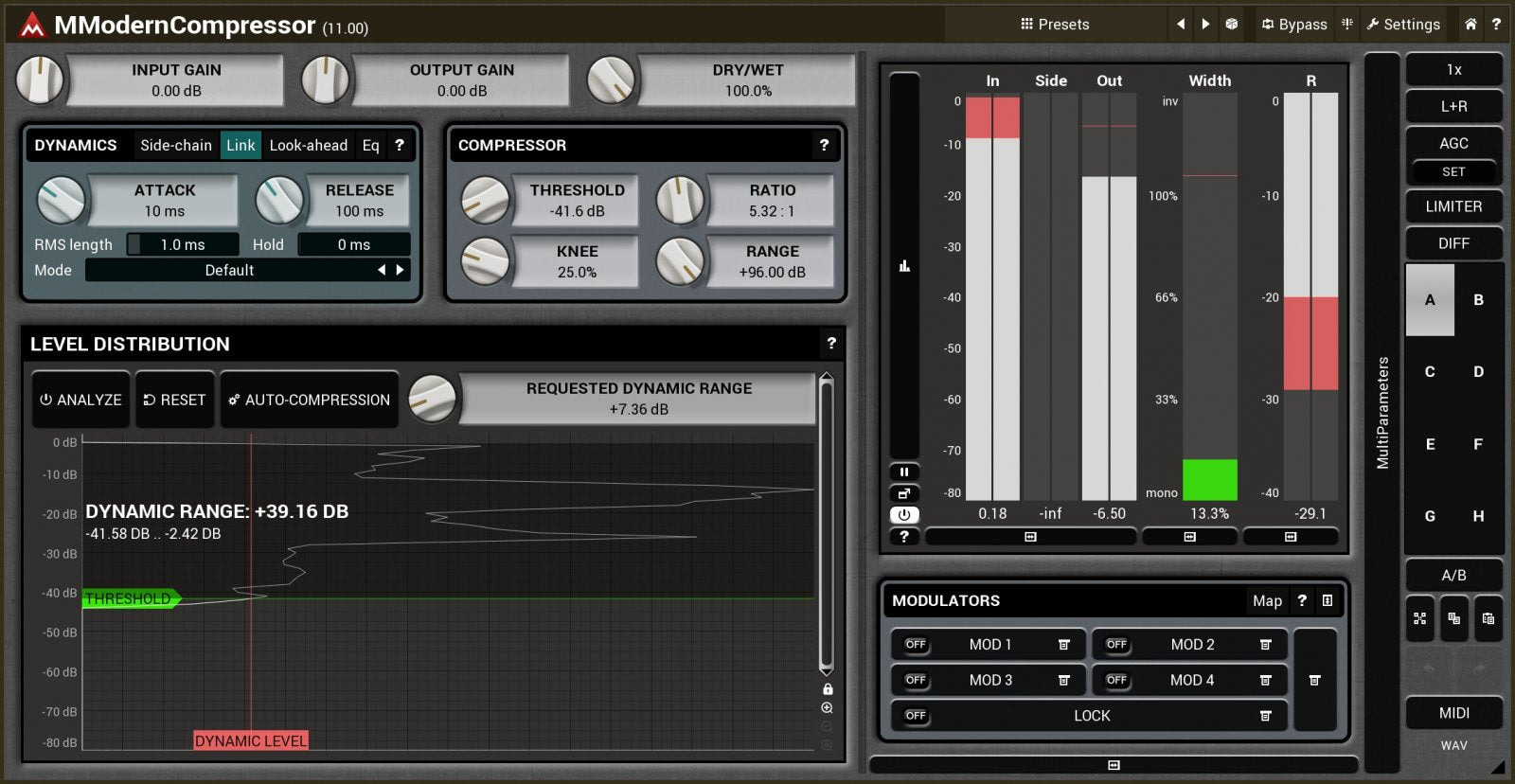The width and height of the screenshot is (1515, 784).
Task: Click the Auto-Compression button
Action: click(x=309, y=400)
